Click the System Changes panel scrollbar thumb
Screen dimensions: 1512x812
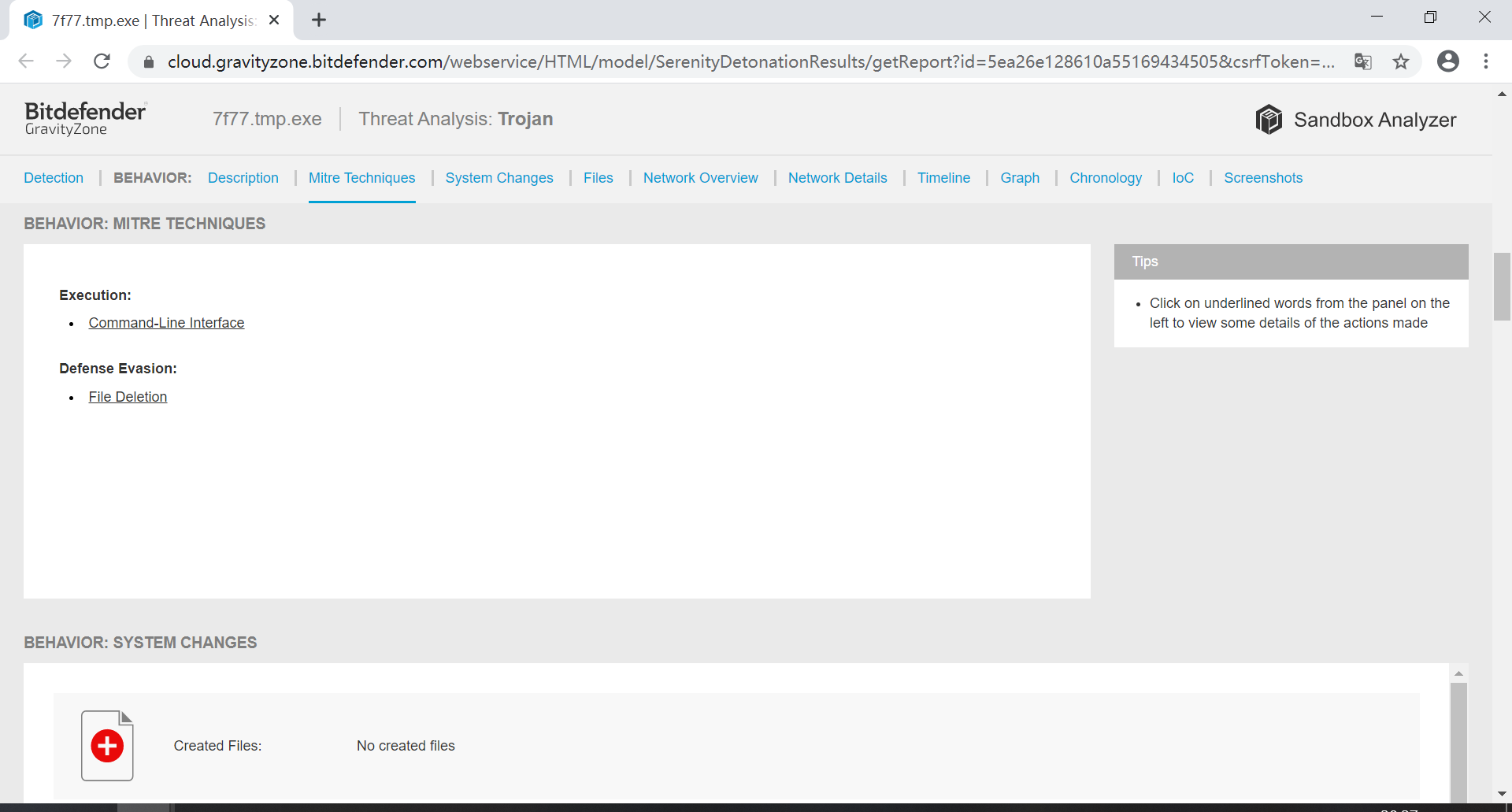1458,743
